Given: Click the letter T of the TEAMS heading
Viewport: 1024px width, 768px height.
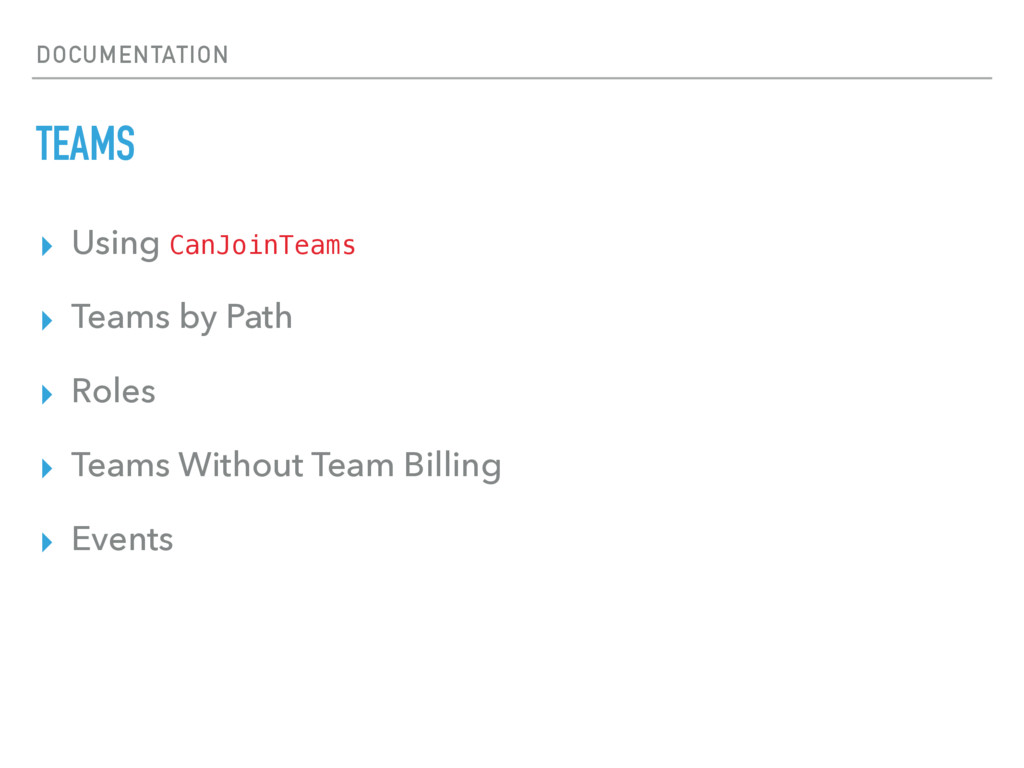Looking at the screenshot, I should pos(44,143).
